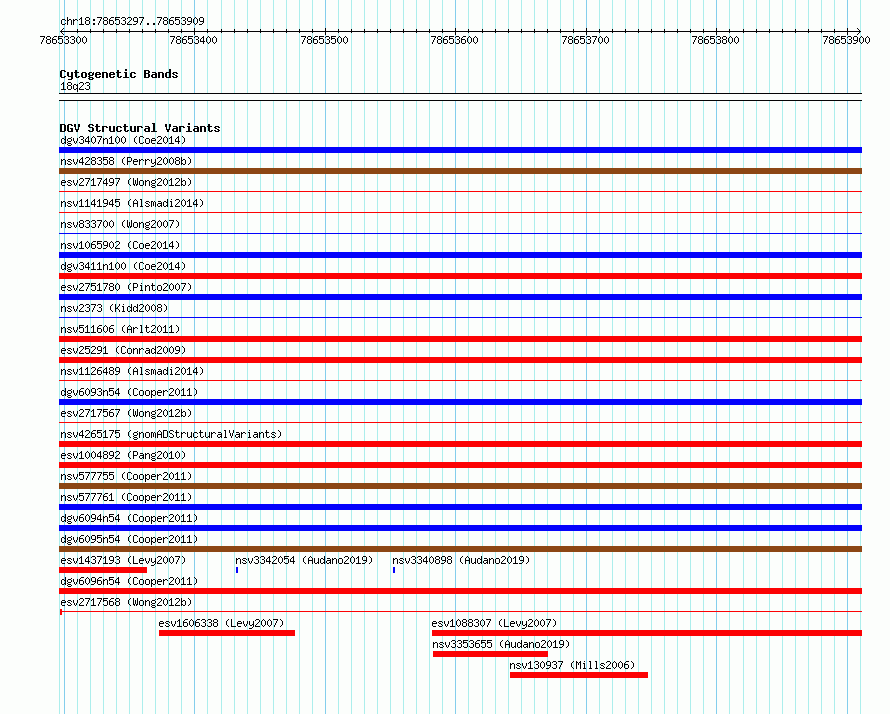Screen dimensions: 890x714
Task: Select nsv511606 (Arlt2011) label
Action: tap(120, 329)
